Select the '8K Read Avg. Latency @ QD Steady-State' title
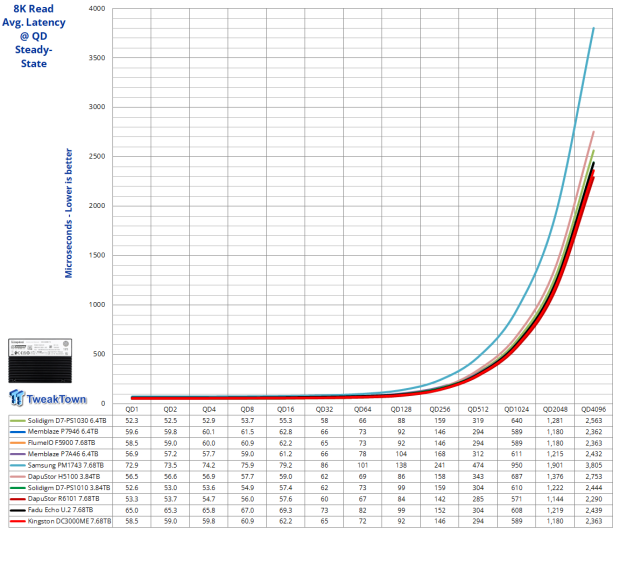 34,36
